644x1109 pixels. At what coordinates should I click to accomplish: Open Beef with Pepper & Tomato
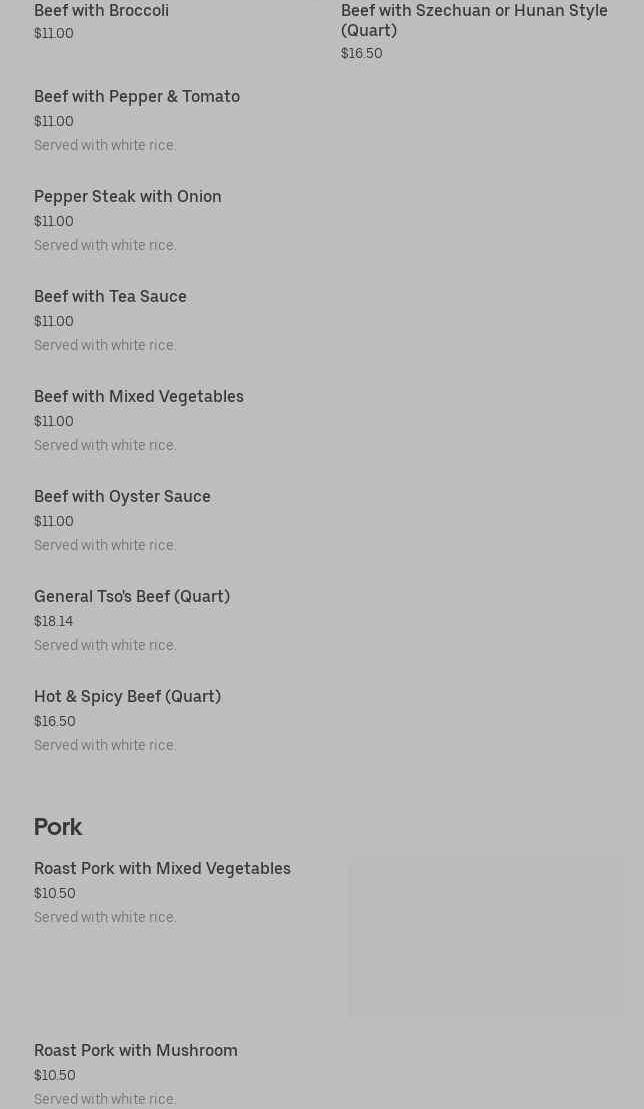pyautogui.click(x=137, y=97)
